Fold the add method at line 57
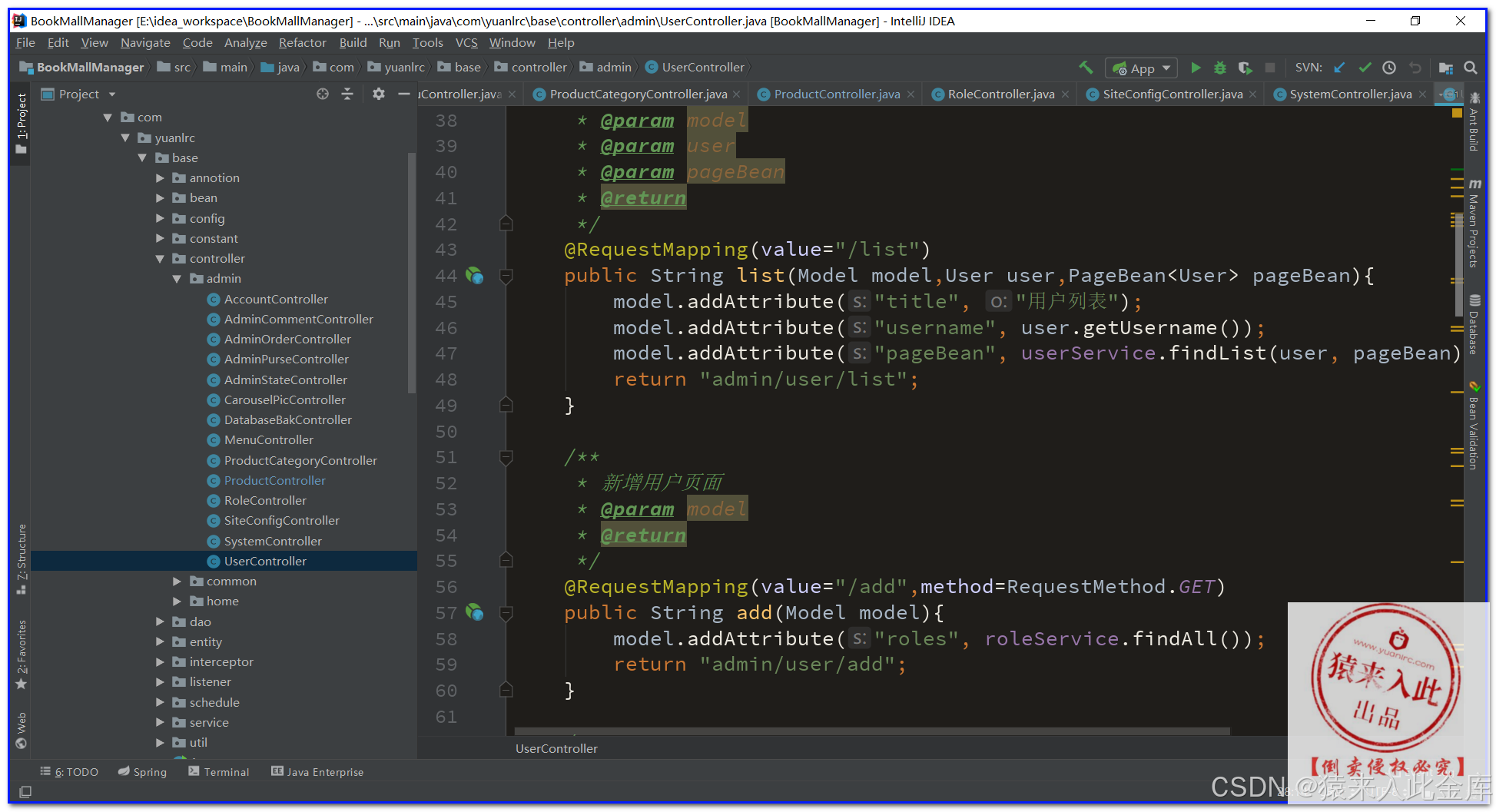 [x=506, y=613]
